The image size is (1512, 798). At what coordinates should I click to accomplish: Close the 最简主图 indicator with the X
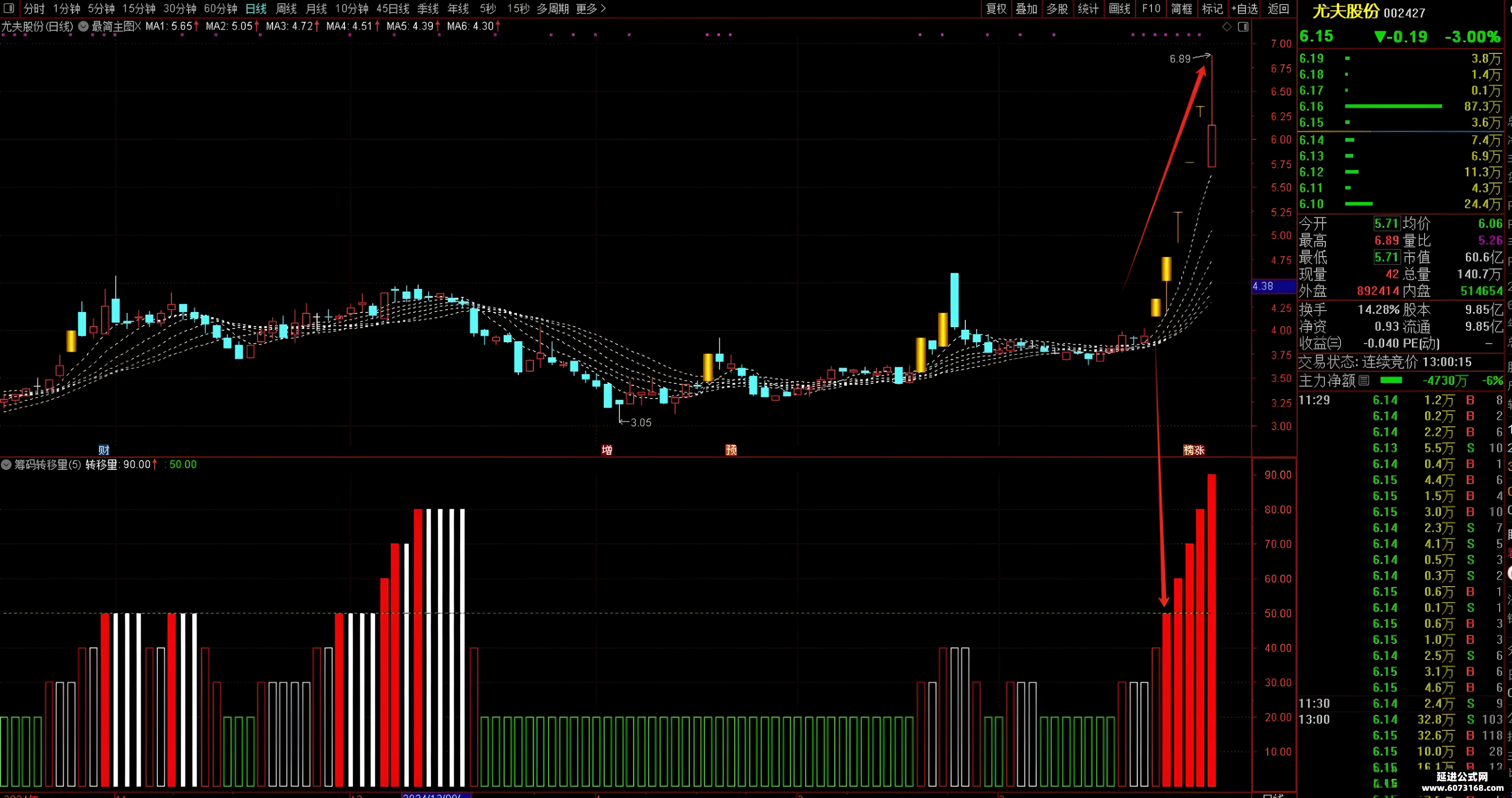click(x=138, y=26)
